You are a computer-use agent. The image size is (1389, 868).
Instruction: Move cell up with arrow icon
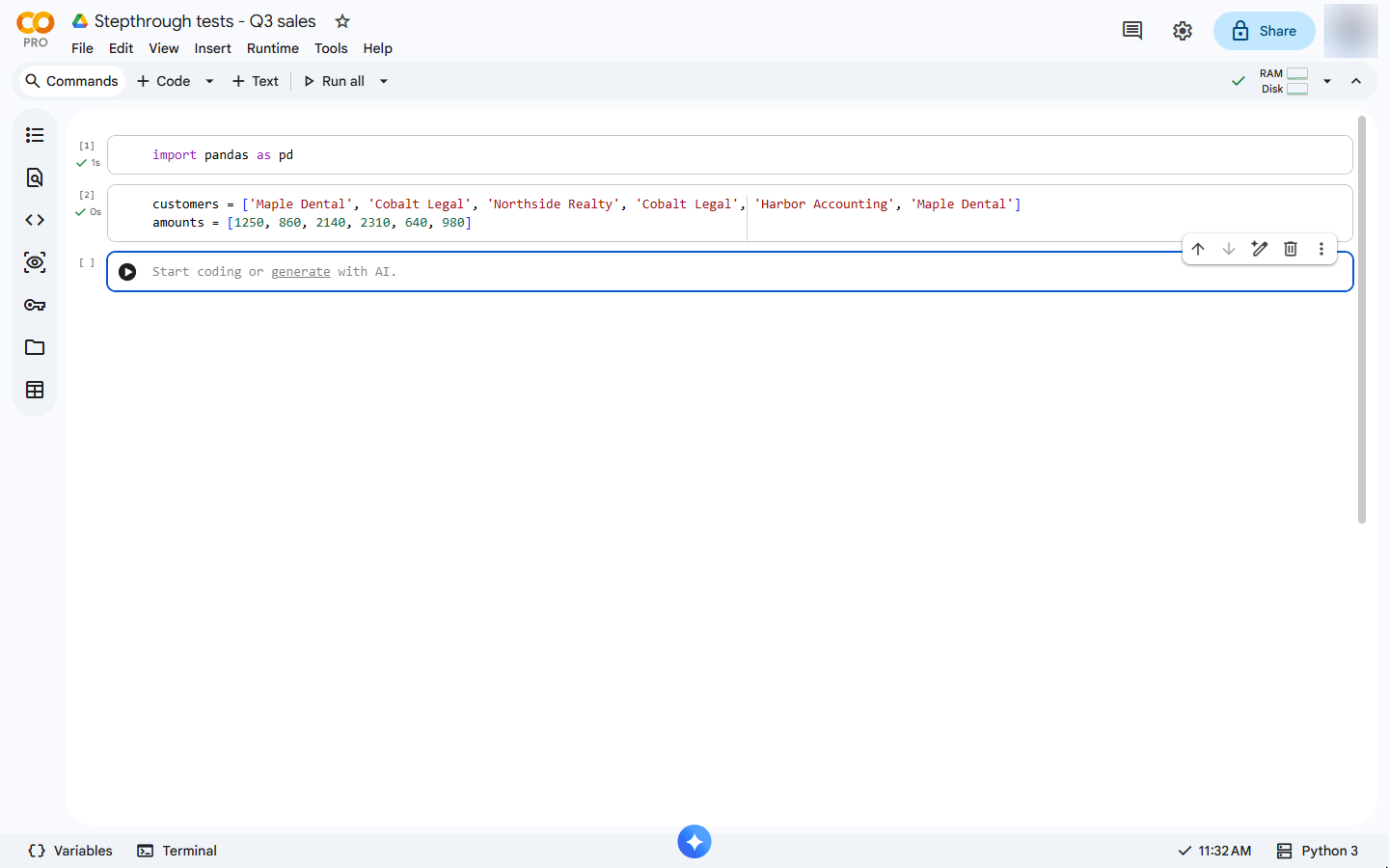click(1198, 249)
